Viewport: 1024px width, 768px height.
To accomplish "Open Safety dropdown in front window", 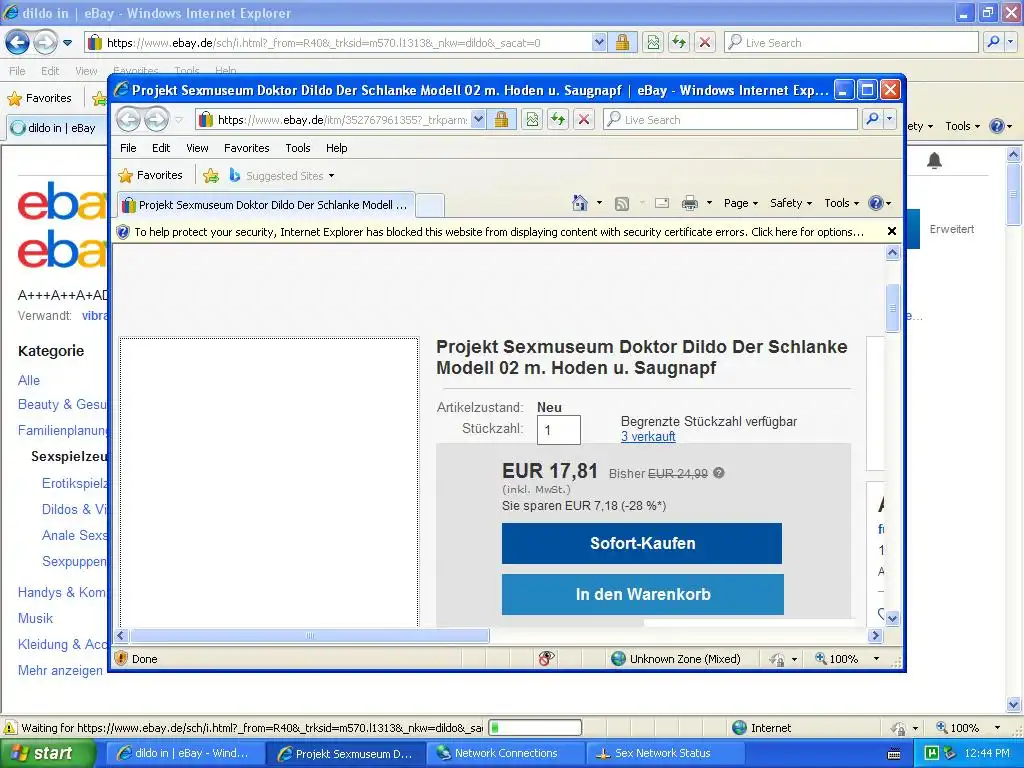I will [x=791, y=203].
